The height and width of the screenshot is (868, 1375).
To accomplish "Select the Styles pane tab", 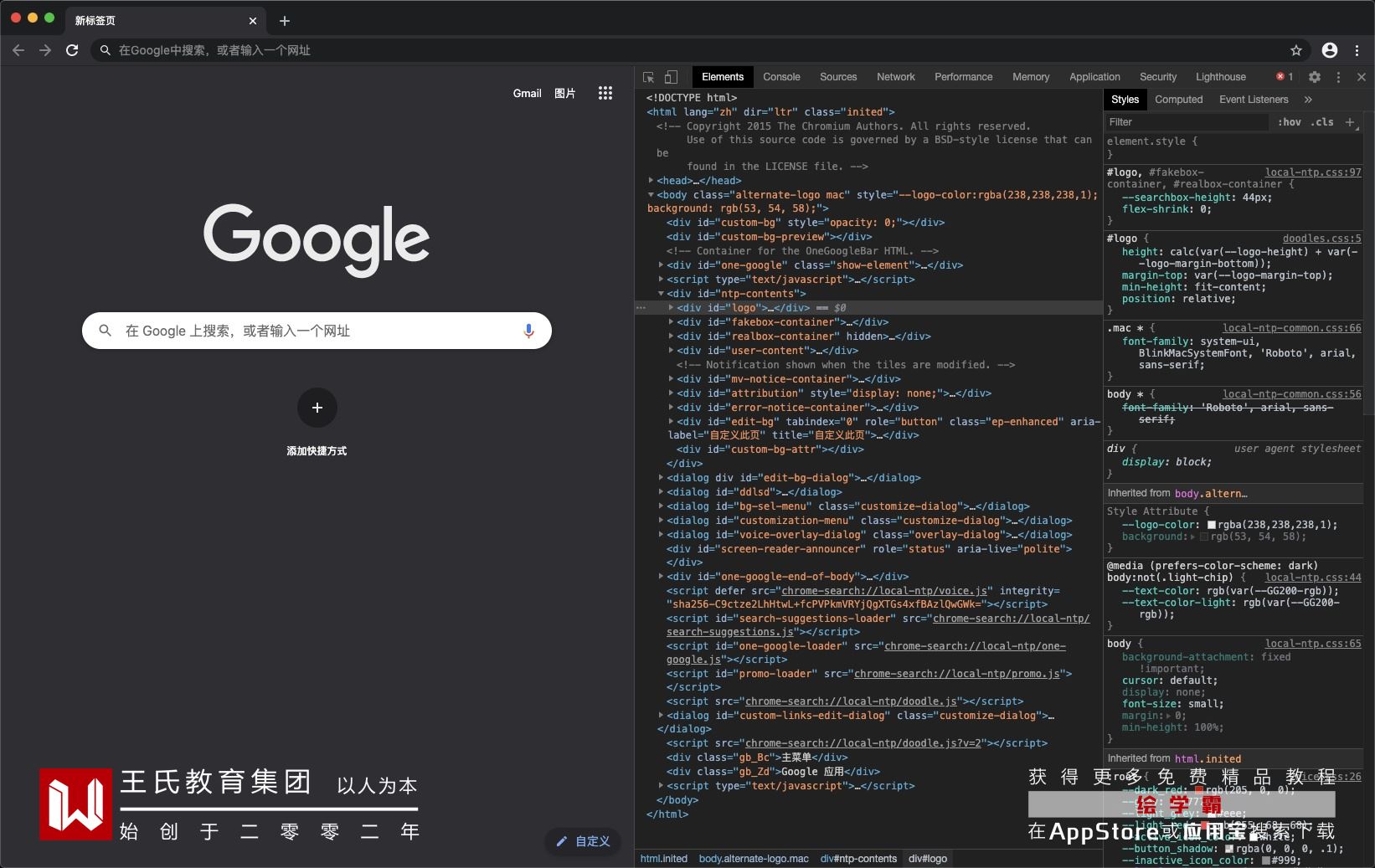I will 1125,100.
